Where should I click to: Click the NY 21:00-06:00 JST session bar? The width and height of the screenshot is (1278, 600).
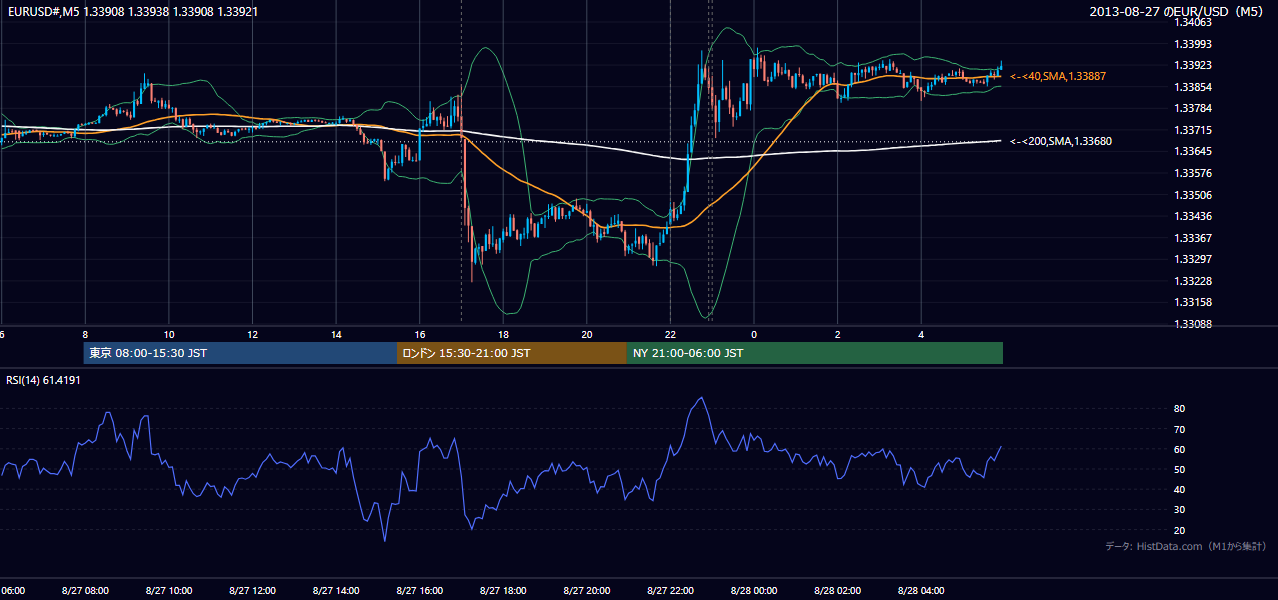coord(815,353)
